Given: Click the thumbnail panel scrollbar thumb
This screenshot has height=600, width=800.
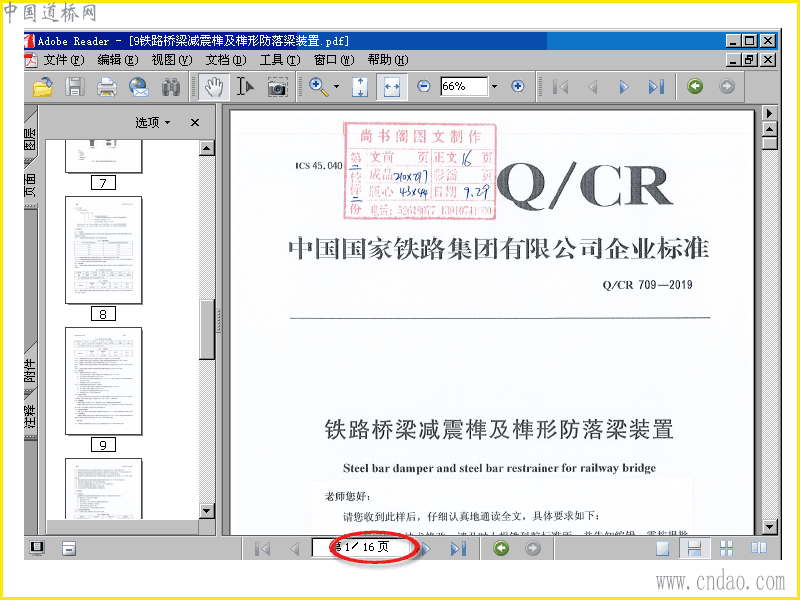Looking at the screenshot, I should click(207, 330).
